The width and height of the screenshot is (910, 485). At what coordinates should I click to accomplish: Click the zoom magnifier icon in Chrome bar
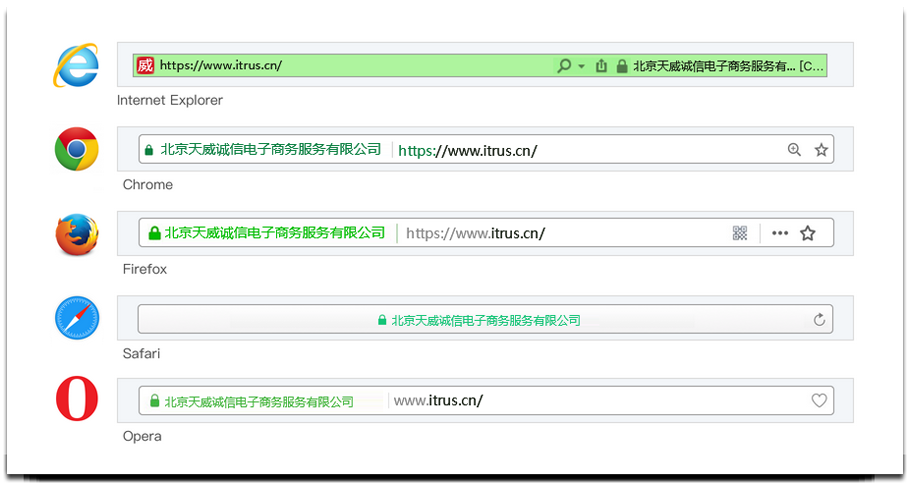point(794,150)
